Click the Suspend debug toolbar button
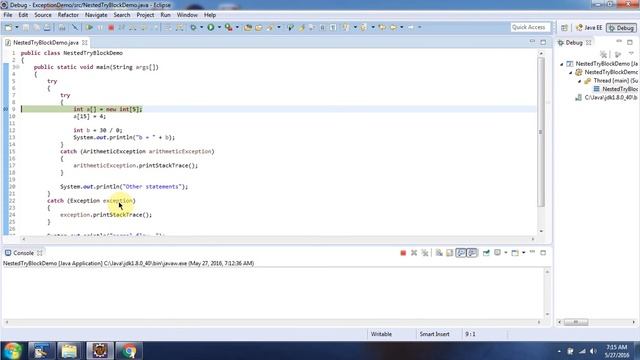 click(100, 27)
